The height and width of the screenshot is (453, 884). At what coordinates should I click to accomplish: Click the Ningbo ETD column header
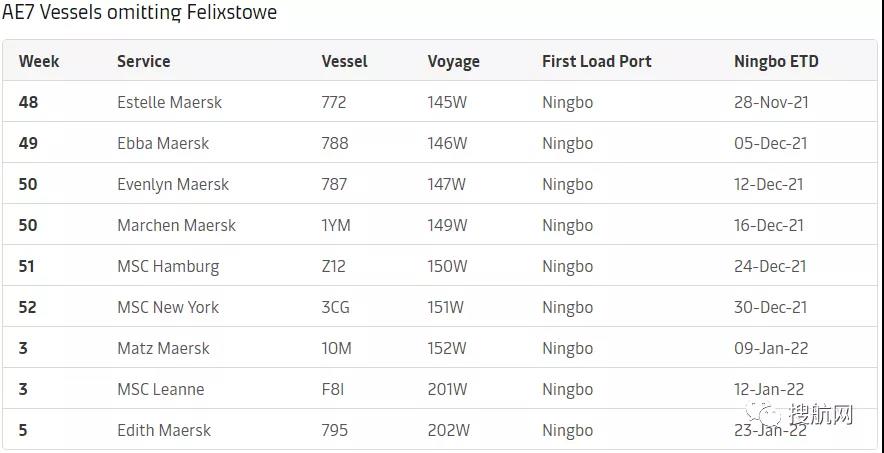point(776,61)
